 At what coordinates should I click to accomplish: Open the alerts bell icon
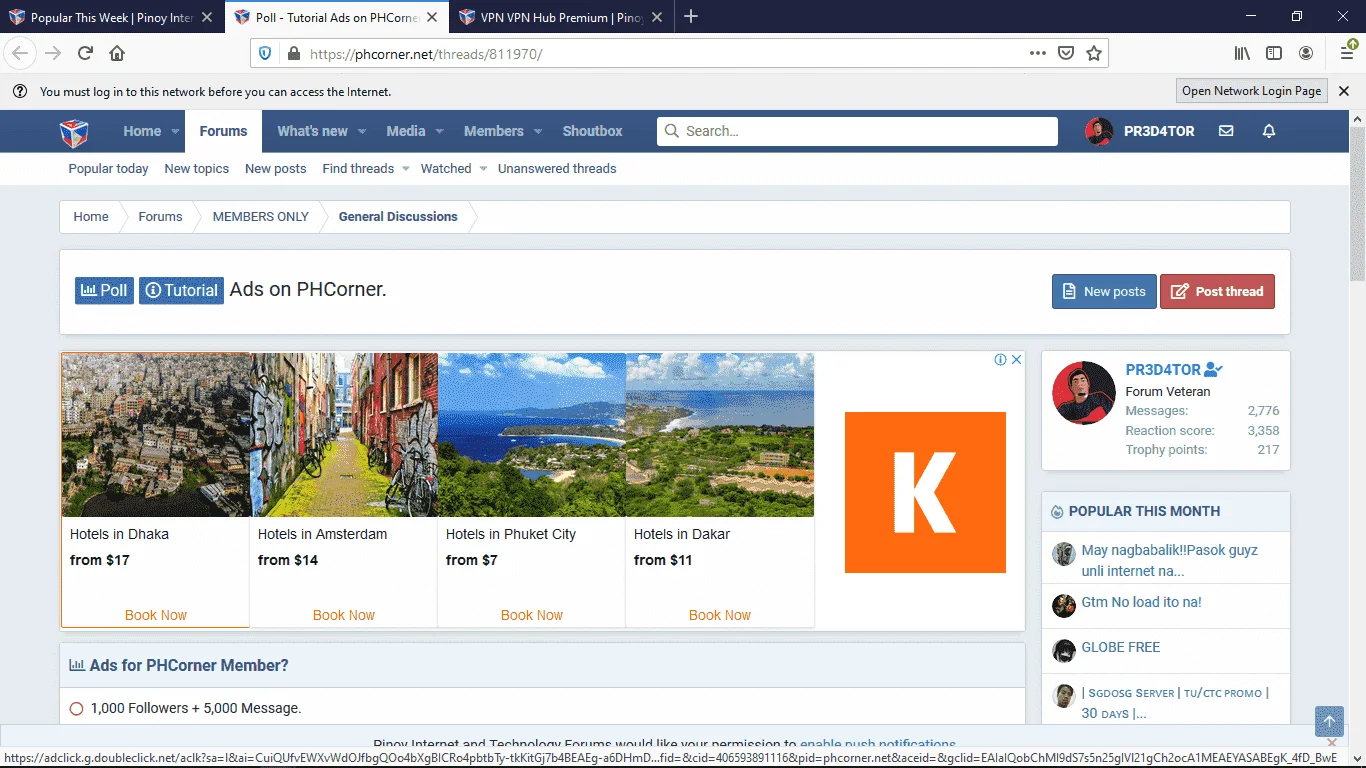click(1269, 131)
